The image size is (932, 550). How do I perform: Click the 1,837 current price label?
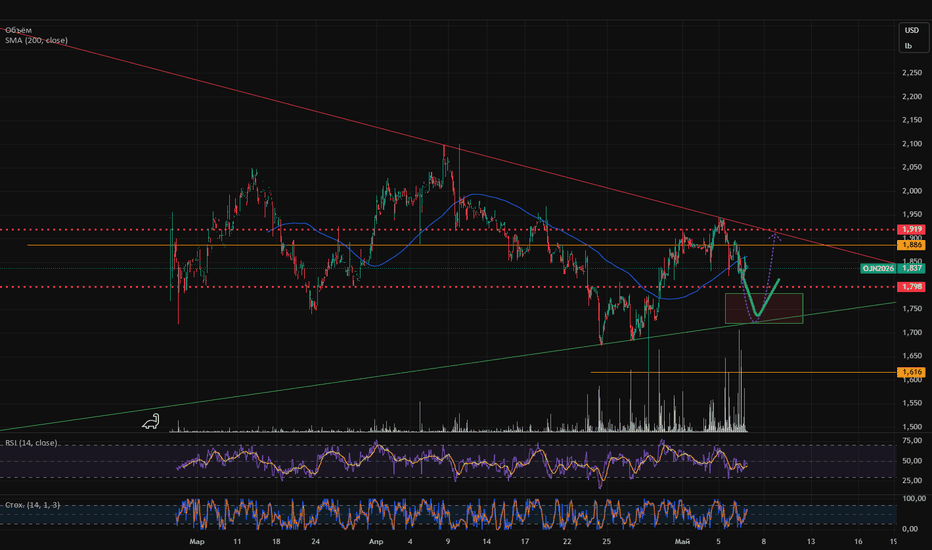[x=911, y=268]
